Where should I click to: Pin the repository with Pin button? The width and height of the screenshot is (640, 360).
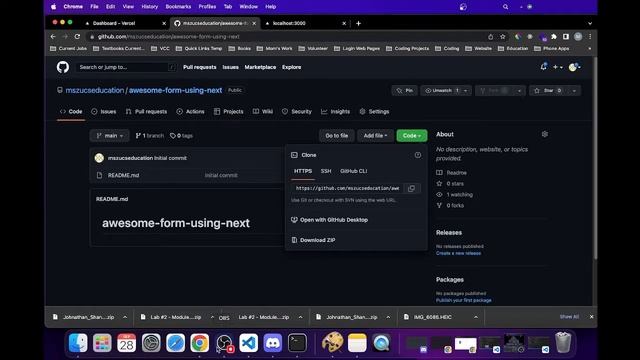pyautogui.click(x=404, y=91)
